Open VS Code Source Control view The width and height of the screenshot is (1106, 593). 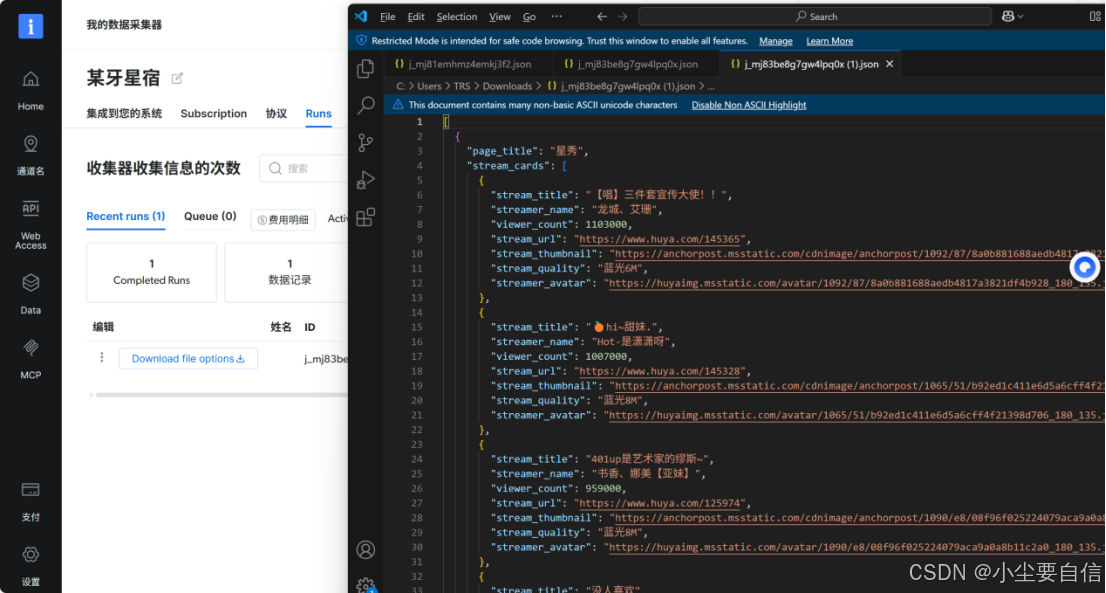click(365, 143)
